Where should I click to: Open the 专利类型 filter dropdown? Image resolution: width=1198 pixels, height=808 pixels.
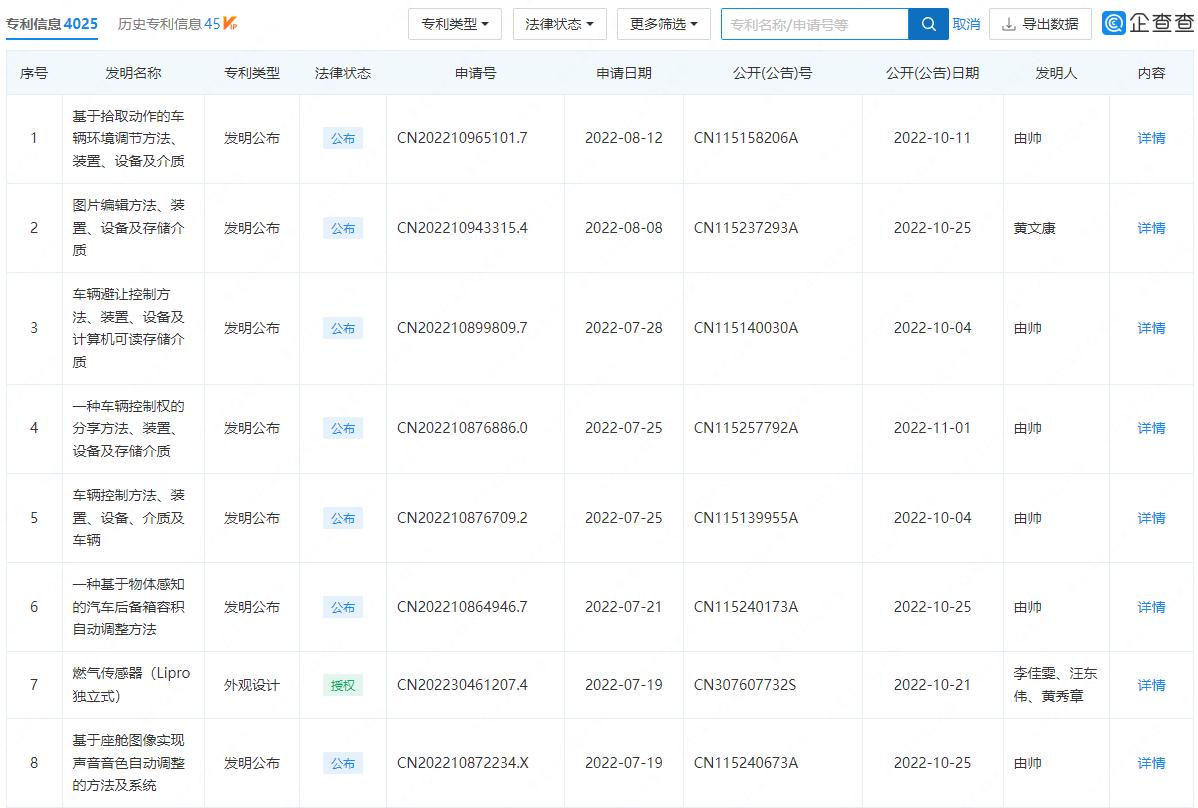click(455, 23)
